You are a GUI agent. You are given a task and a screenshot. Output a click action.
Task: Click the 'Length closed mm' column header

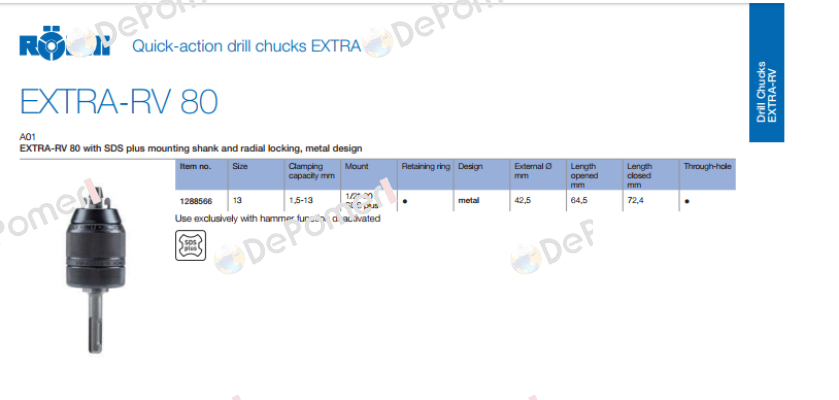point(651,174)
